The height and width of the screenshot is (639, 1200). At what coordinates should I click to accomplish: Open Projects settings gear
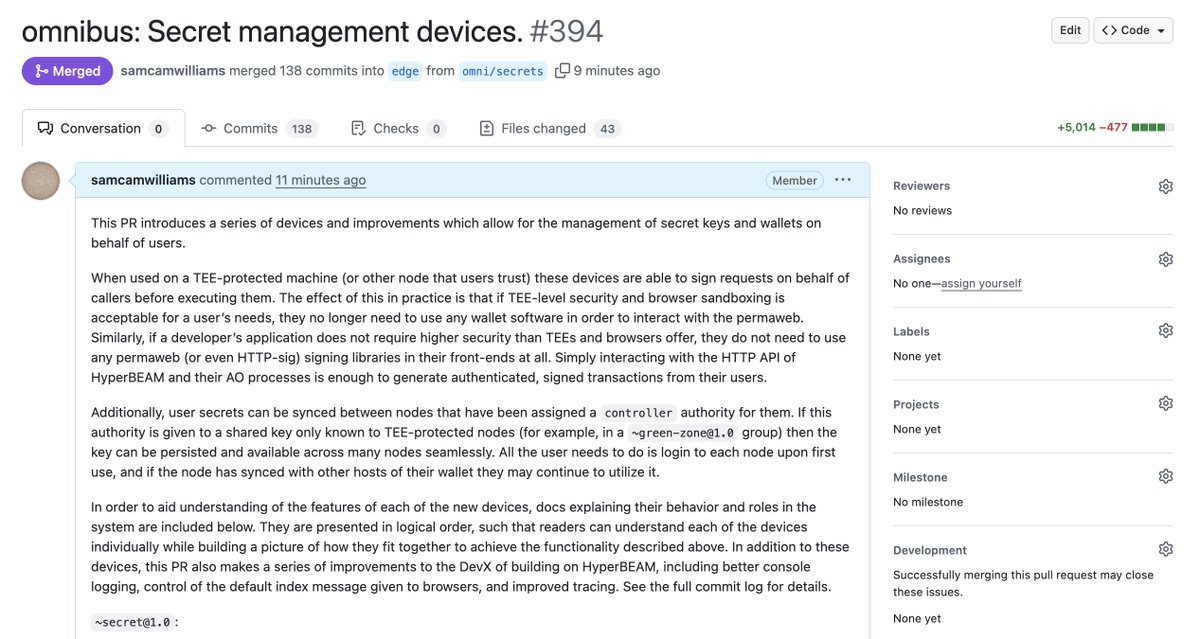point(1165,404)
